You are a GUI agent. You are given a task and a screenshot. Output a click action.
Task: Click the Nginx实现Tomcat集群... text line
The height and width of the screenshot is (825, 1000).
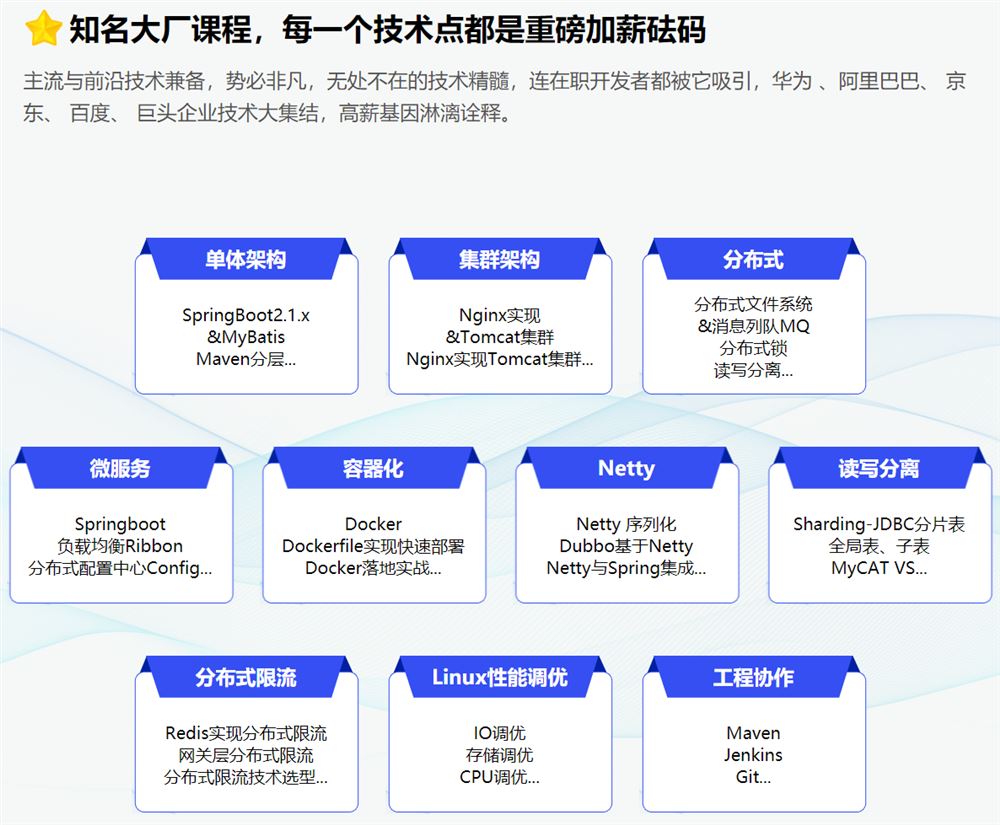tap(499, 359)
